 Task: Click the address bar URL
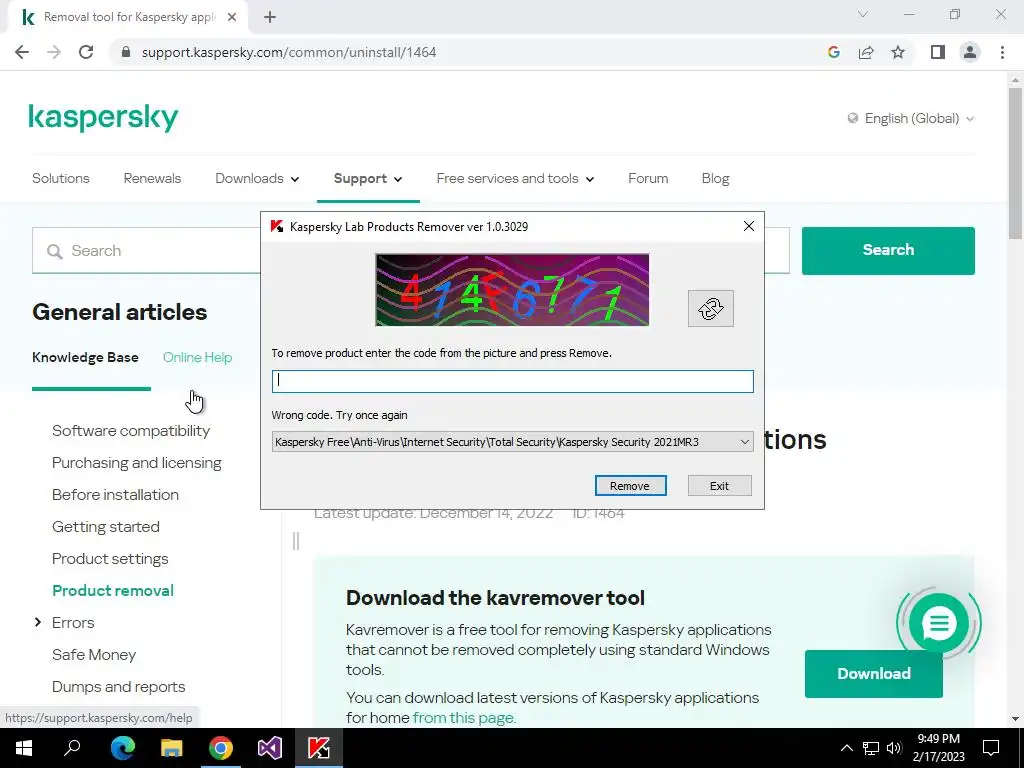pyautogui.click(x=289, y=52)
